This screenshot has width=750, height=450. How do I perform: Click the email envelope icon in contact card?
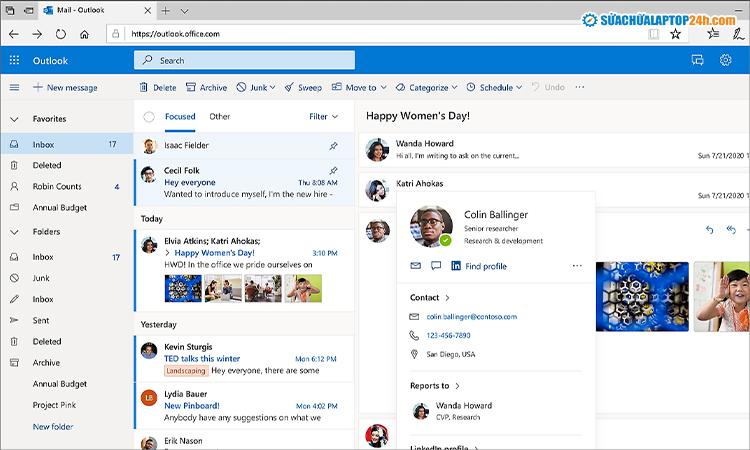coord(415,266)
